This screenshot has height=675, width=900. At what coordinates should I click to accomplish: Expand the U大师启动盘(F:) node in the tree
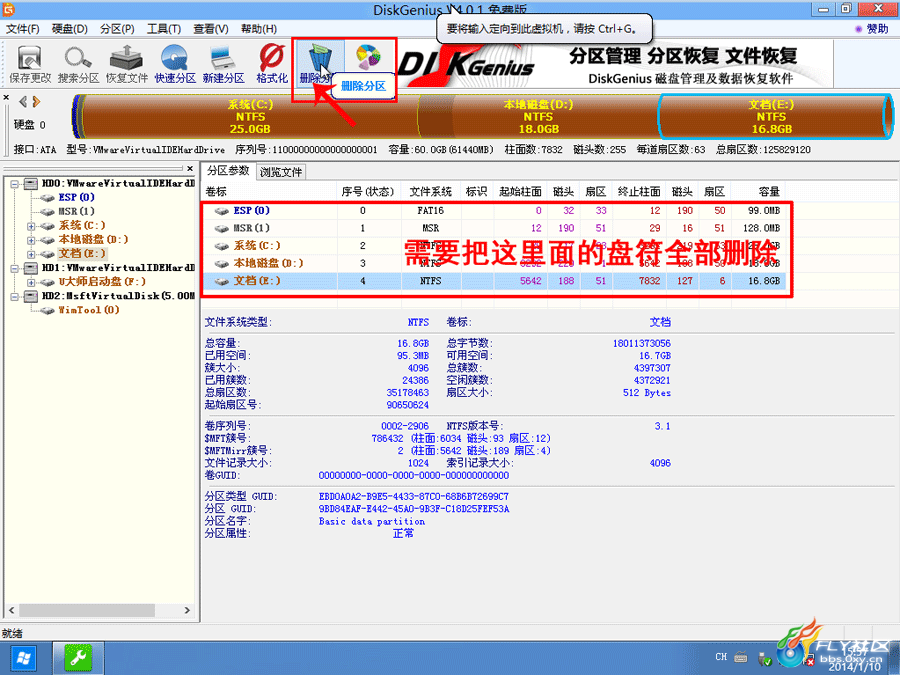click(x=31, y=282)
